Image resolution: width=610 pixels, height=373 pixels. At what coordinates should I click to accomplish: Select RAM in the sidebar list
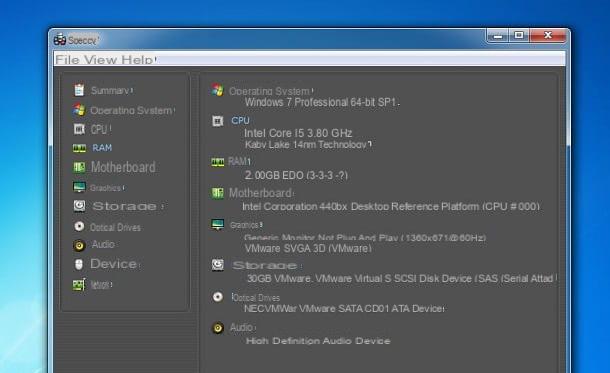102,148
